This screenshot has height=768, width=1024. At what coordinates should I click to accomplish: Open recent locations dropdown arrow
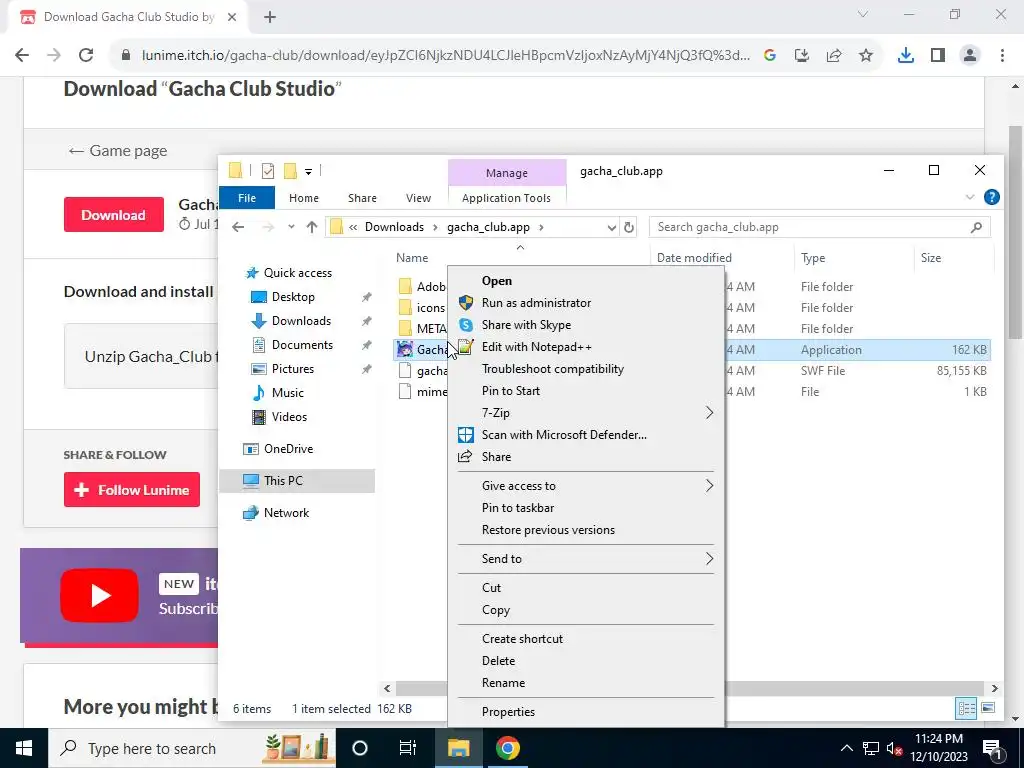pyautogui.click(x=291, y=227)
